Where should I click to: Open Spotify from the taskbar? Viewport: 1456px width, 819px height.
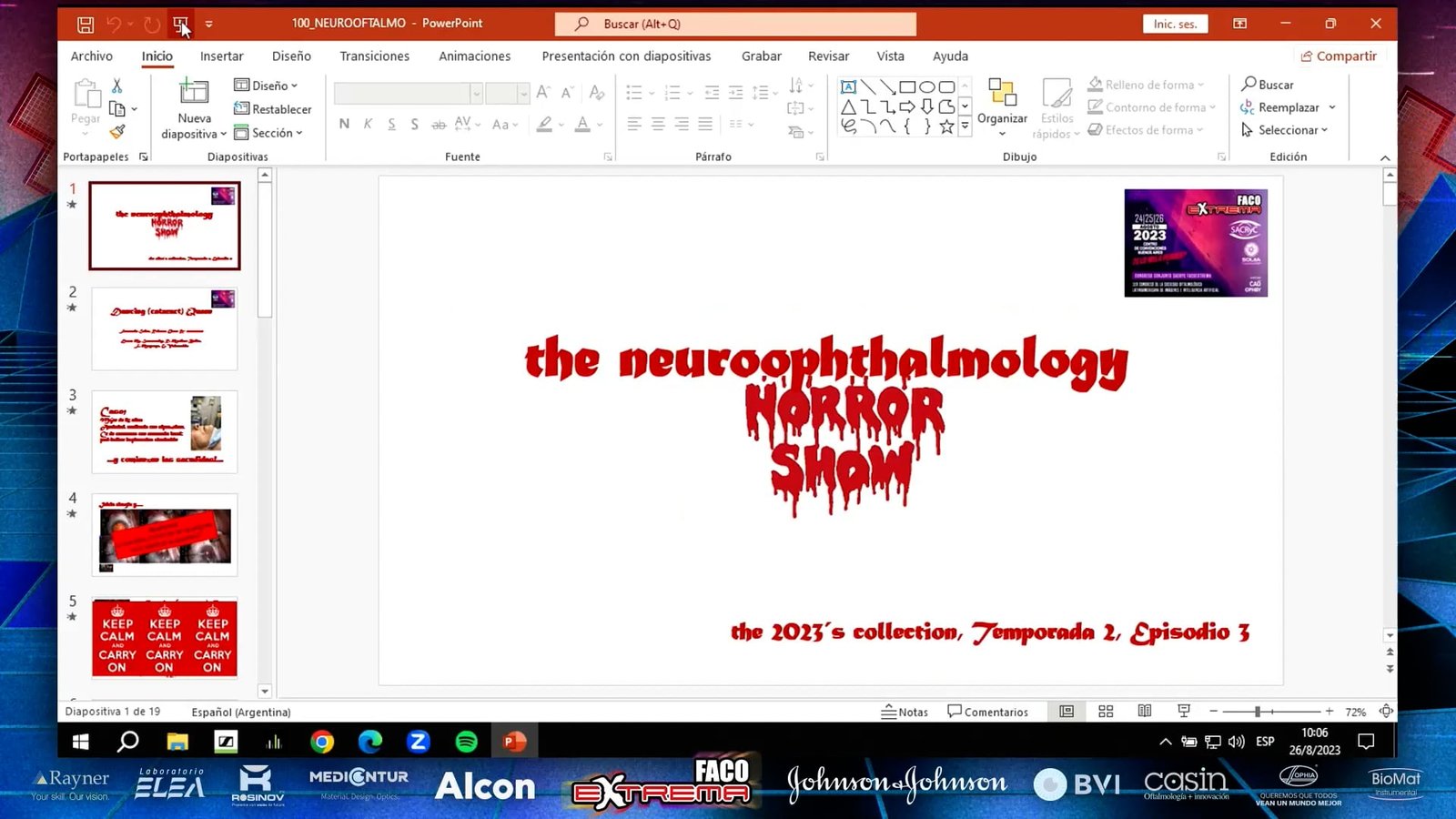(466, 742)
